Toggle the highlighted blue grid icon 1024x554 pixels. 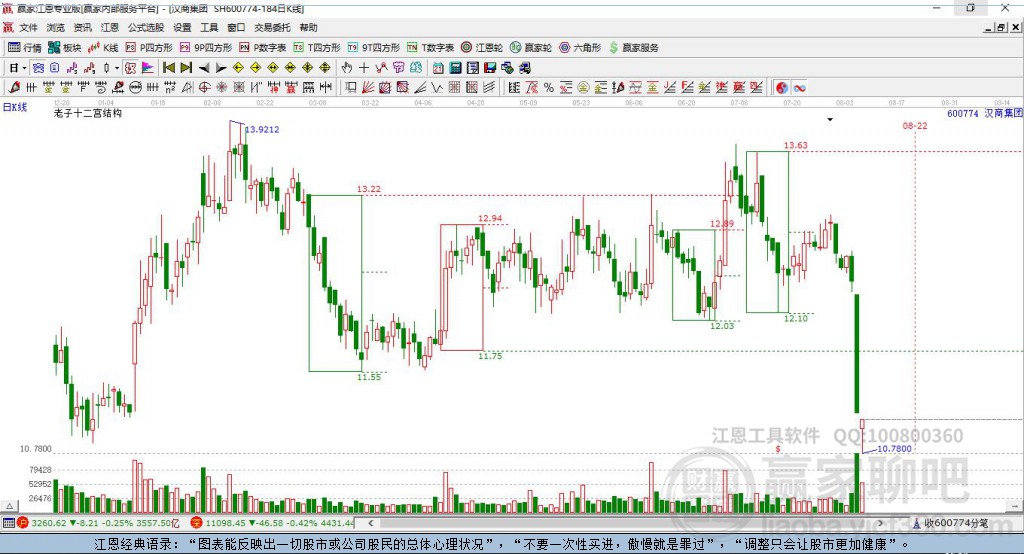point(39,68)
